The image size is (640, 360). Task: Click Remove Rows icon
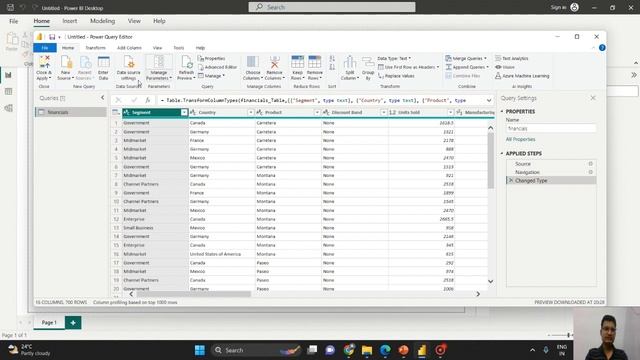(315, 62)
